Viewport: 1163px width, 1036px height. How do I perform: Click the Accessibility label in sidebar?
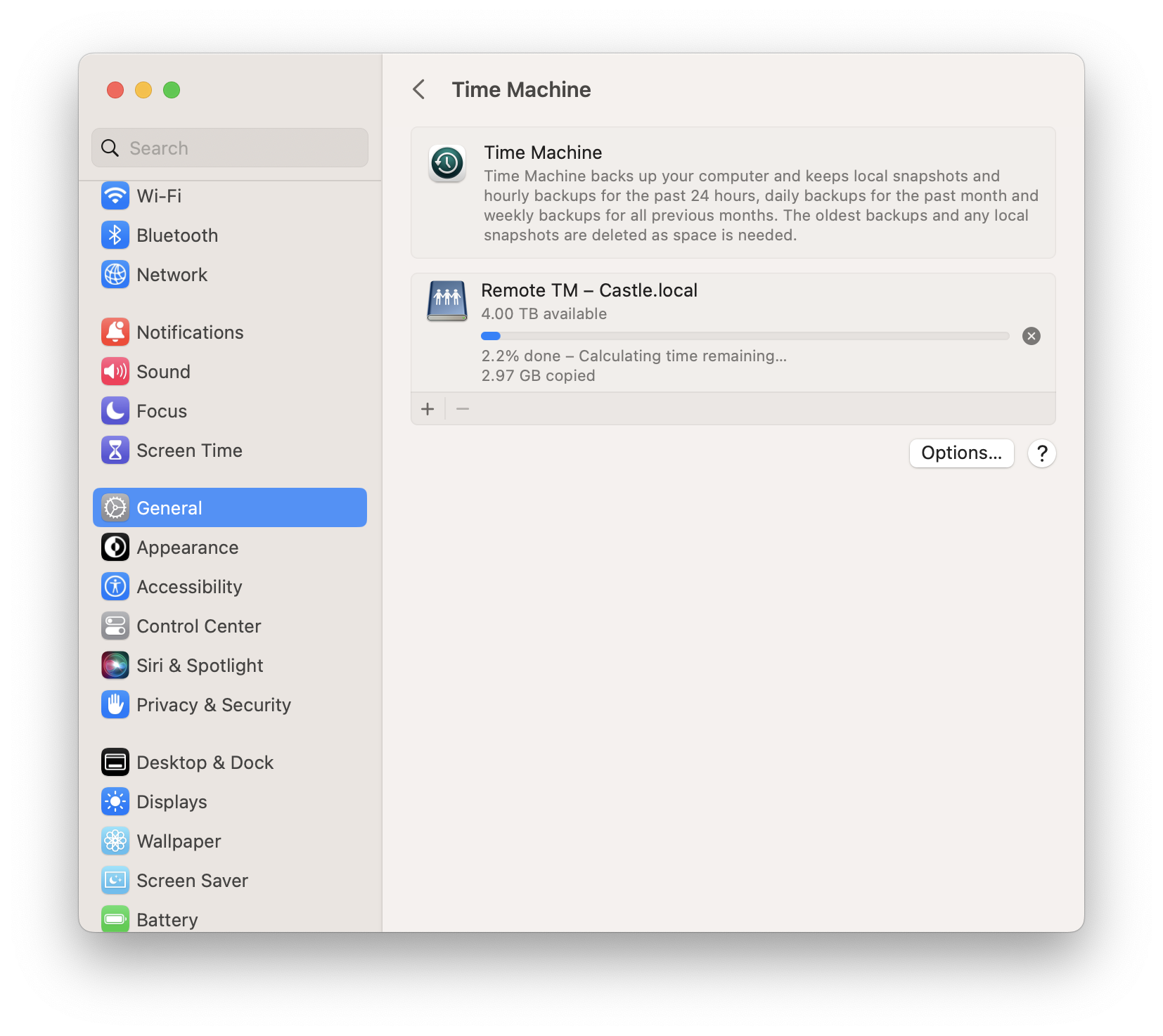(x=189, y=587)
